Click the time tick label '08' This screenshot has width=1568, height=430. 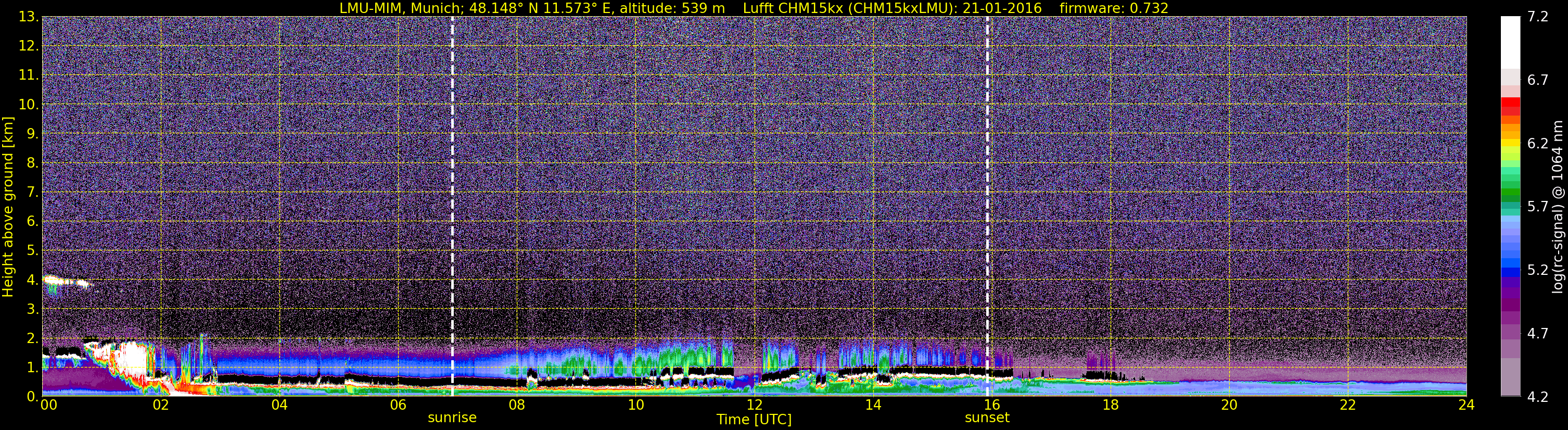pyautogui.click(x=517, y=404)
